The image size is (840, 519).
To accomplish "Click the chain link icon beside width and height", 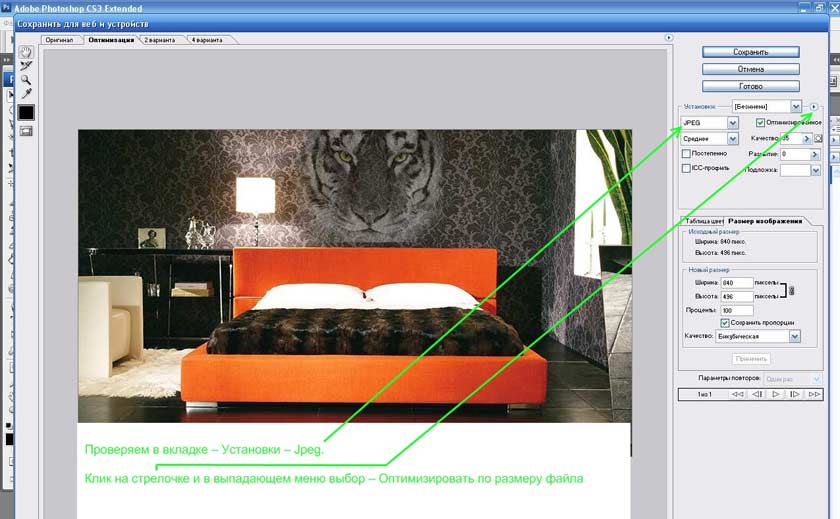I will pos(791,290).
